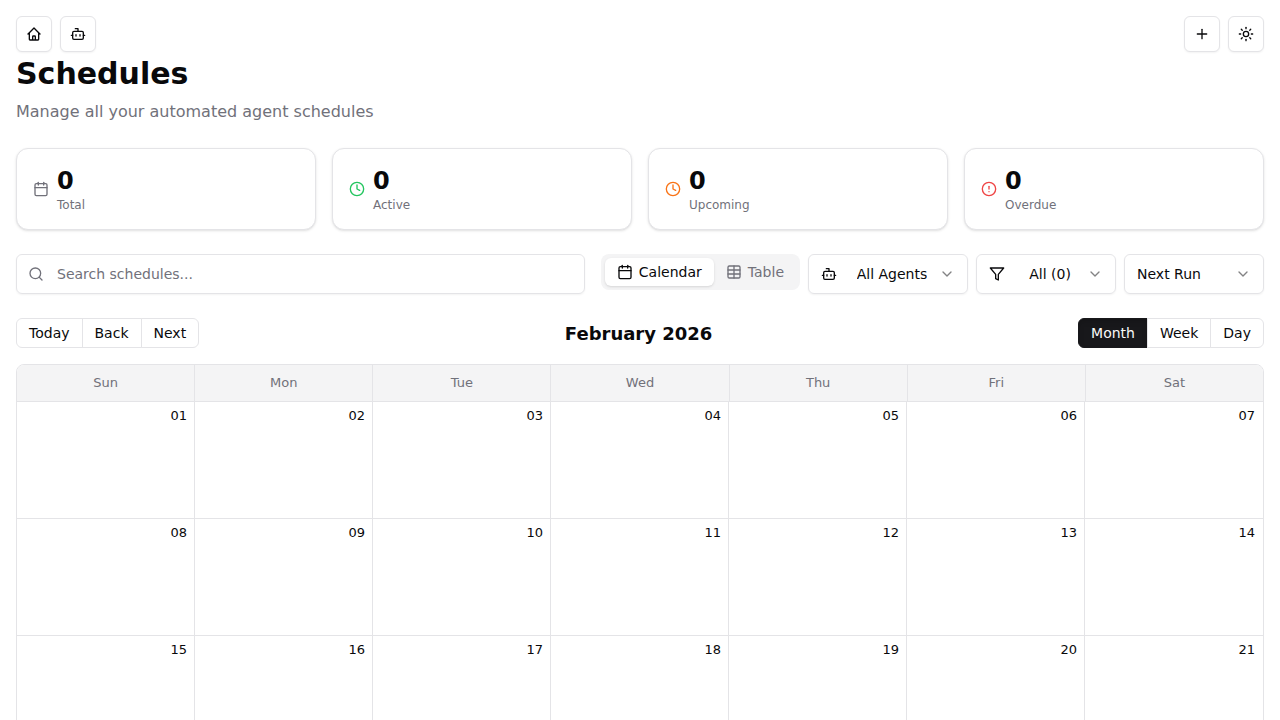Viewport: 1280px width, 720px height.
Task: Go Back one month
Action: [x=112, y=333]
